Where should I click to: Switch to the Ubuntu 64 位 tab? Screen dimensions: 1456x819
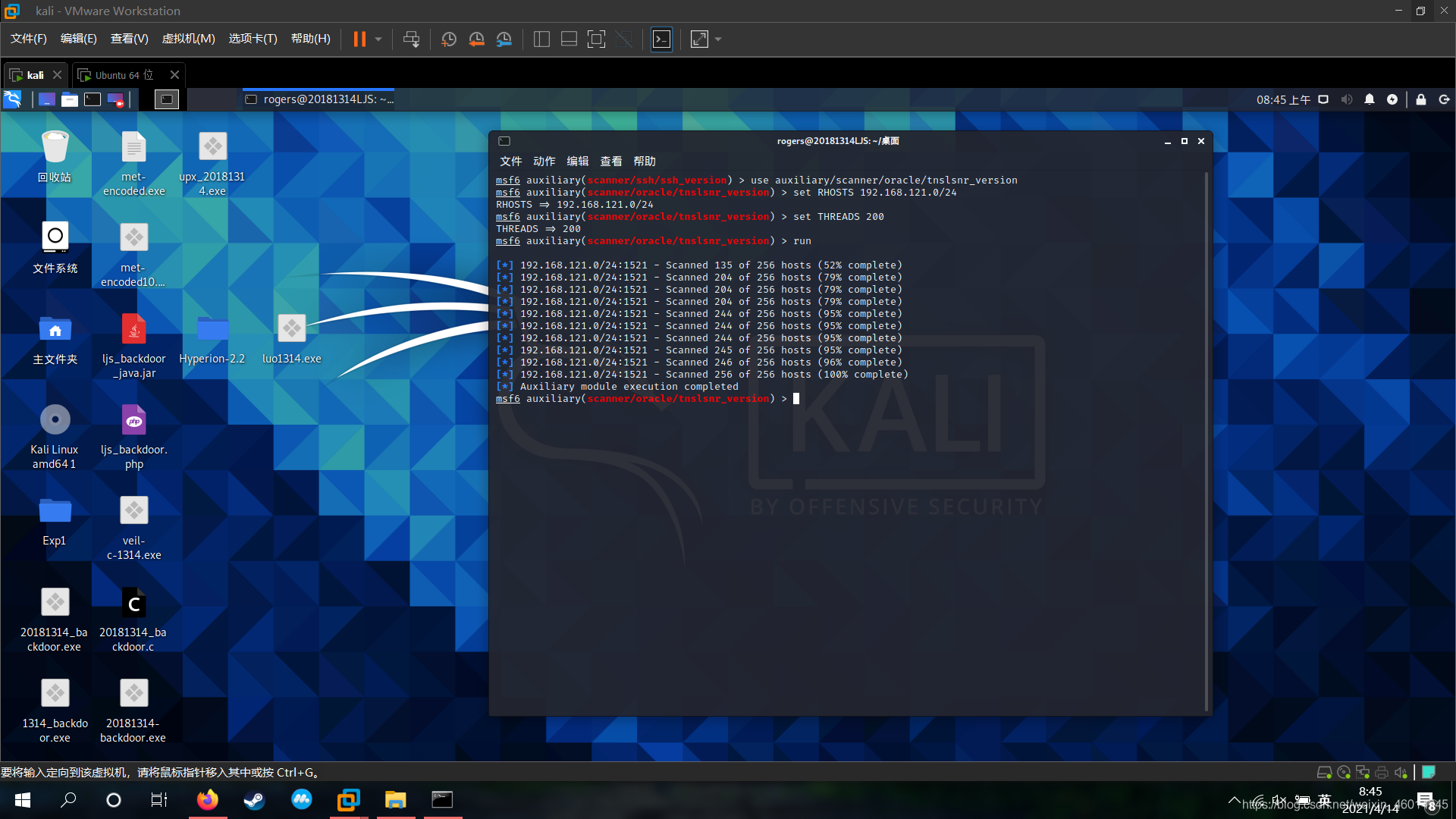(124, 75)
